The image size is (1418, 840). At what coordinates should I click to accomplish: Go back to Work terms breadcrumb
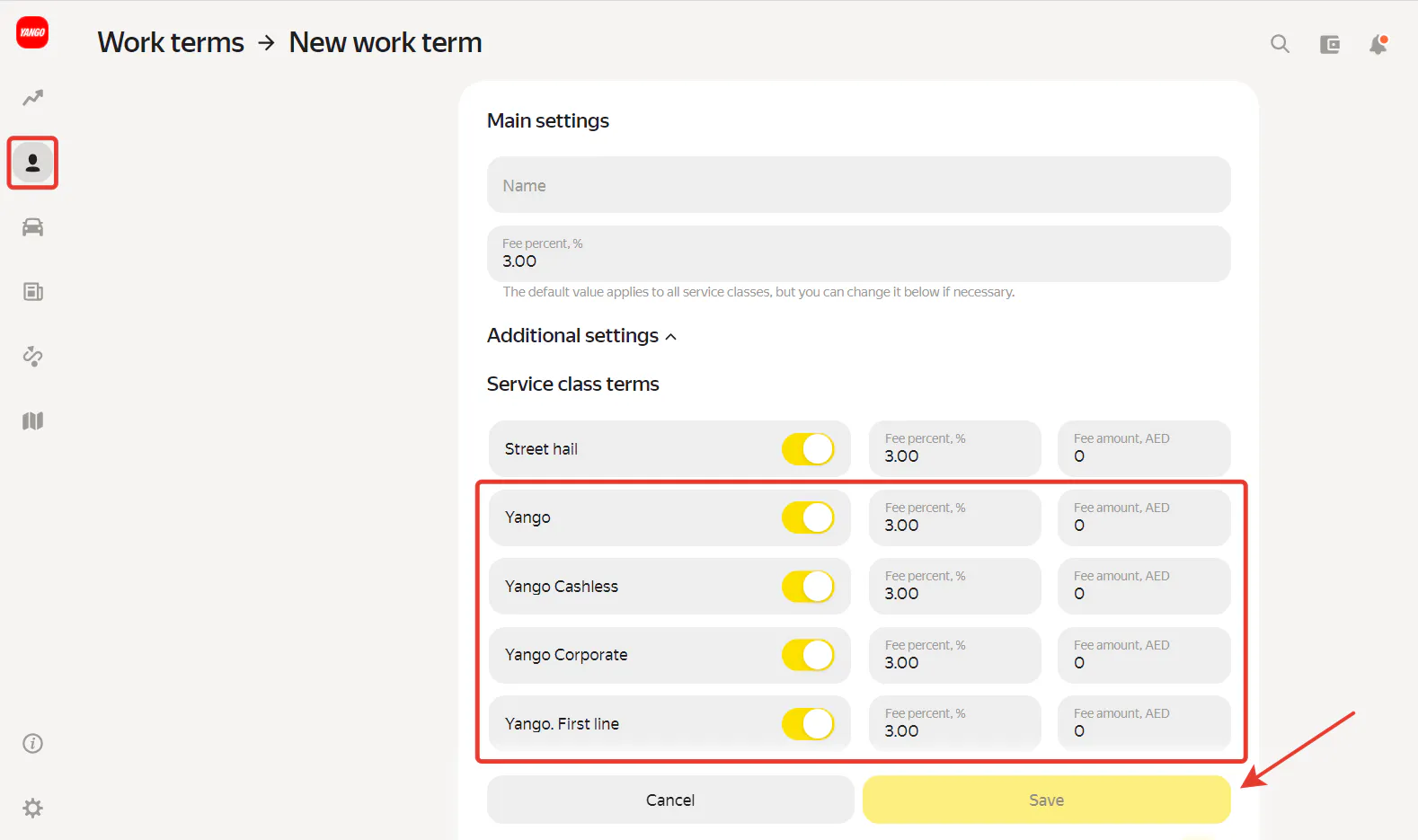click(x=171, y=42)
